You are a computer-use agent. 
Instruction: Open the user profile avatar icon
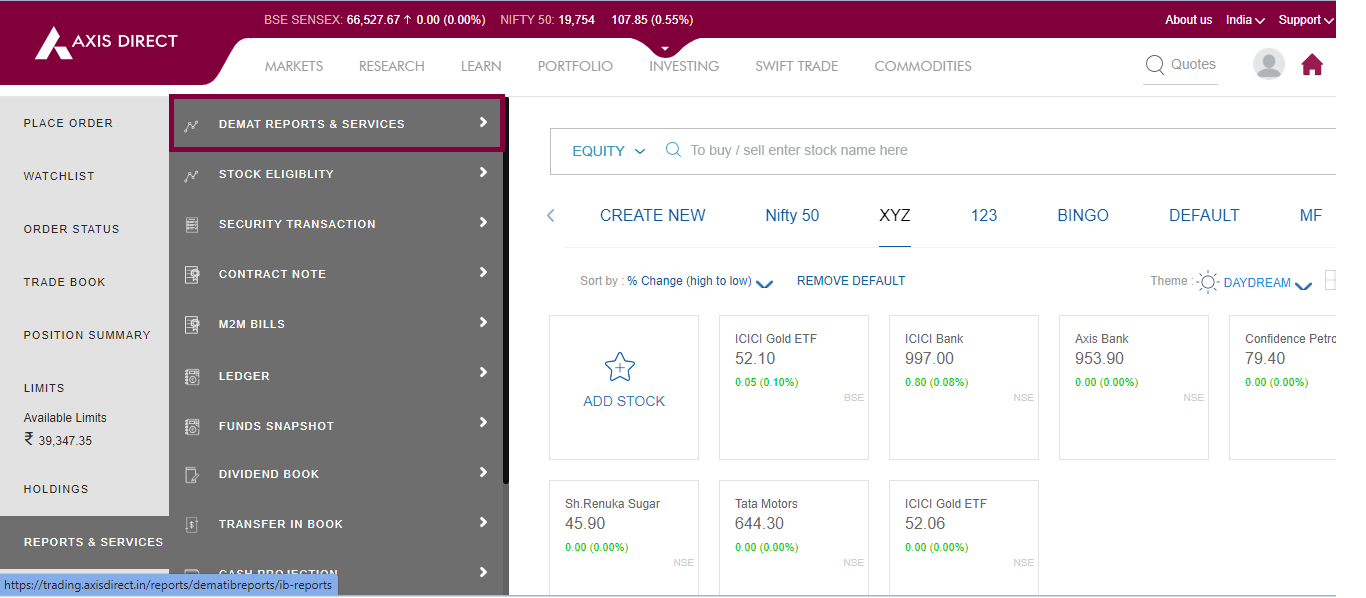pos(1268,64)
